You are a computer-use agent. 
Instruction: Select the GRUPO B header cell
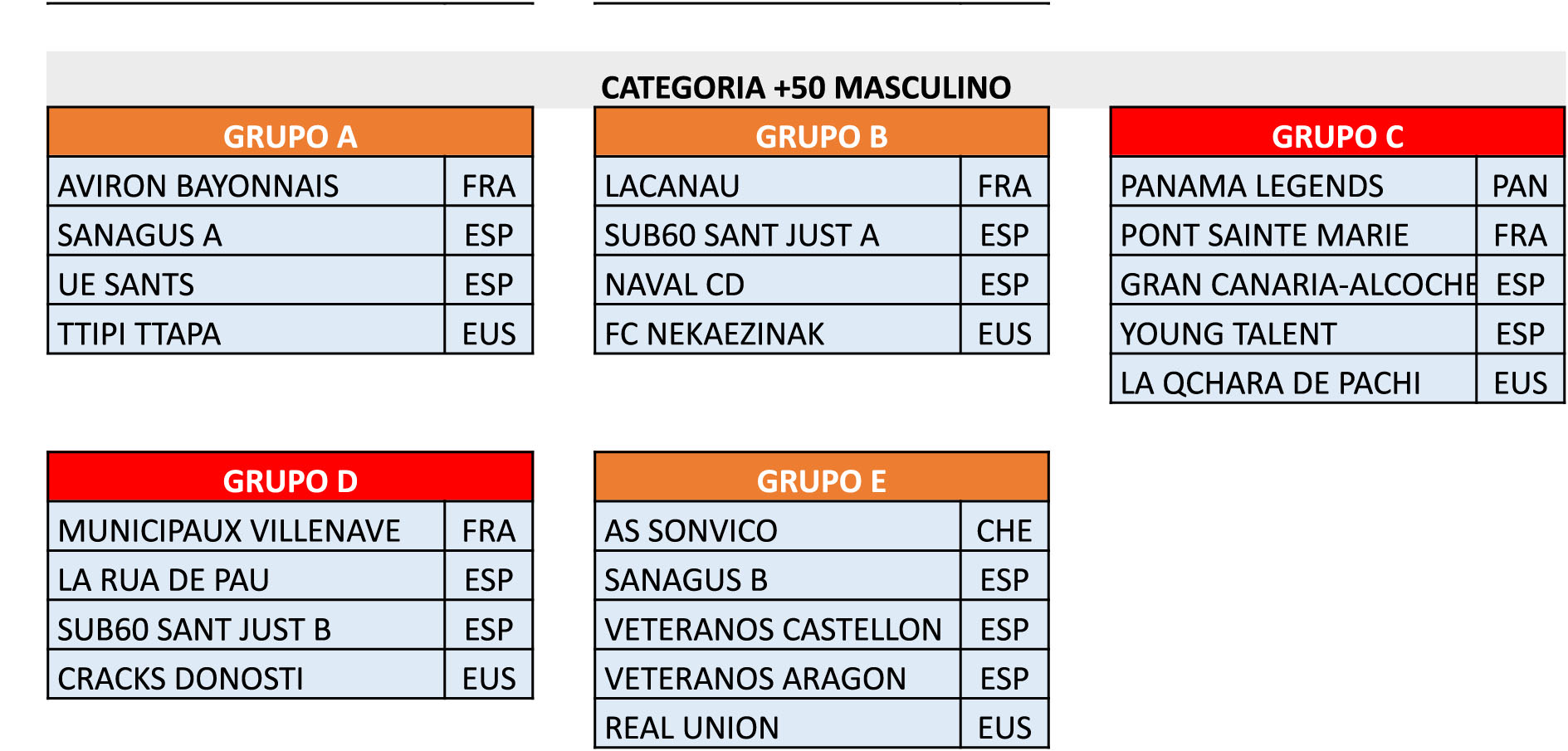pyautogui.click(x=821, y=135)
